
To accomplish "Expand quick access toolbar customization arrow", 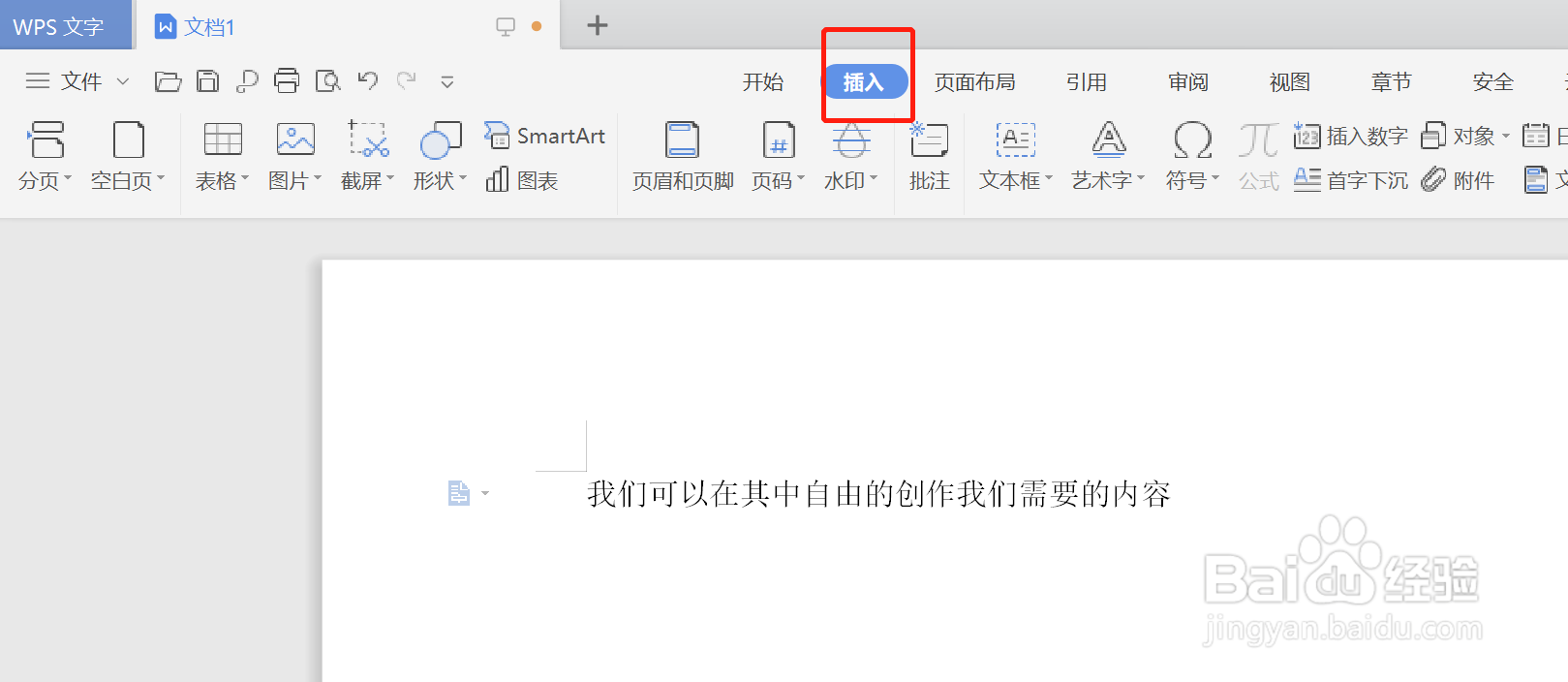I will (446, 82).
